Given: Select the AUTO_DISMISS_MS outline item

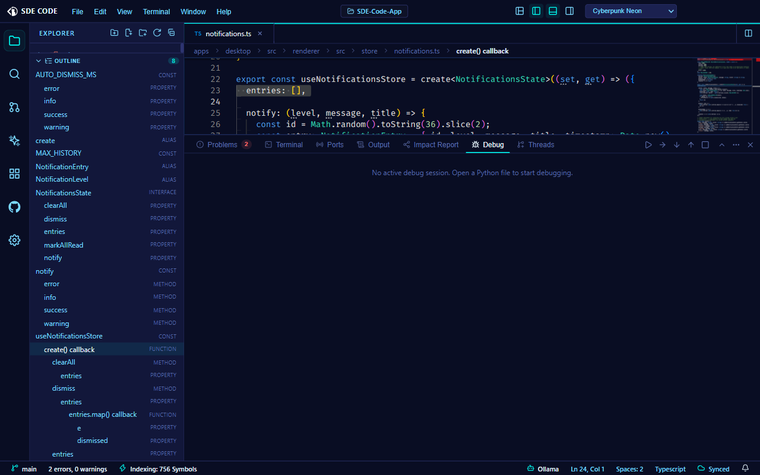Looking at the screenshot, I should click(x=106, y=75).
